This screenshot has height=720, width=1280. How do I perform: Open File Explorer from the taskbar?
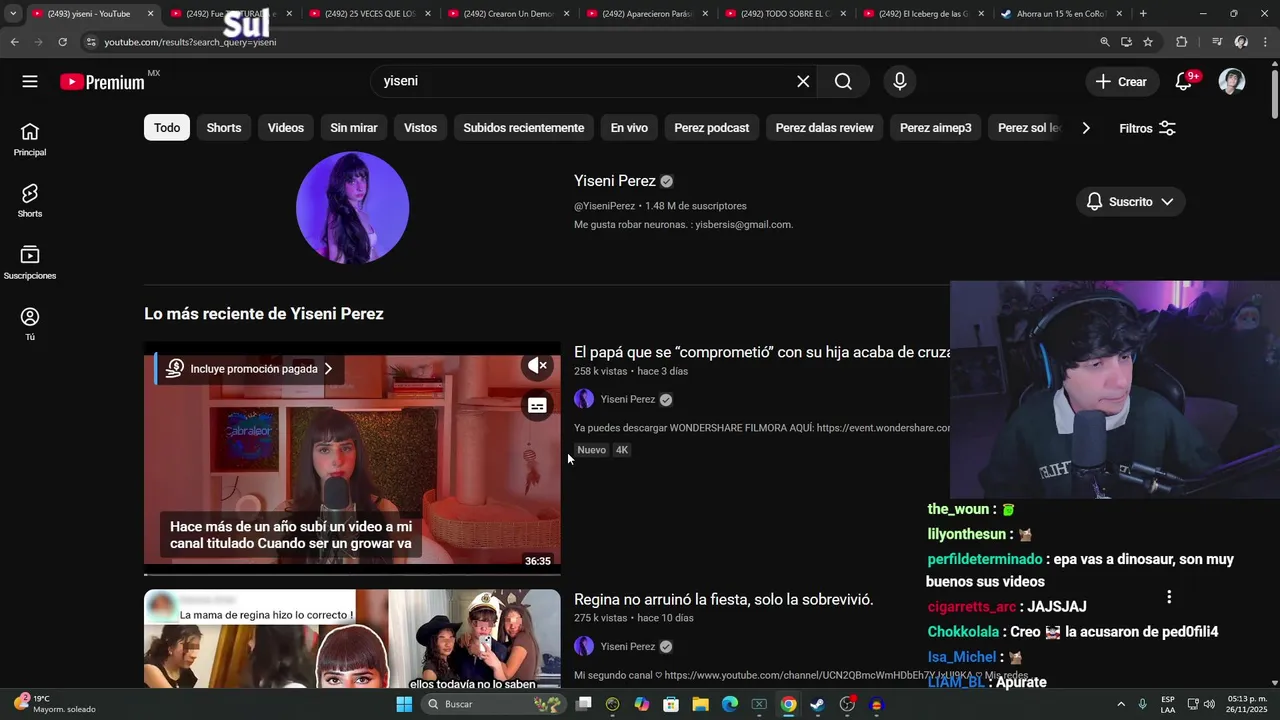[700, 704]
